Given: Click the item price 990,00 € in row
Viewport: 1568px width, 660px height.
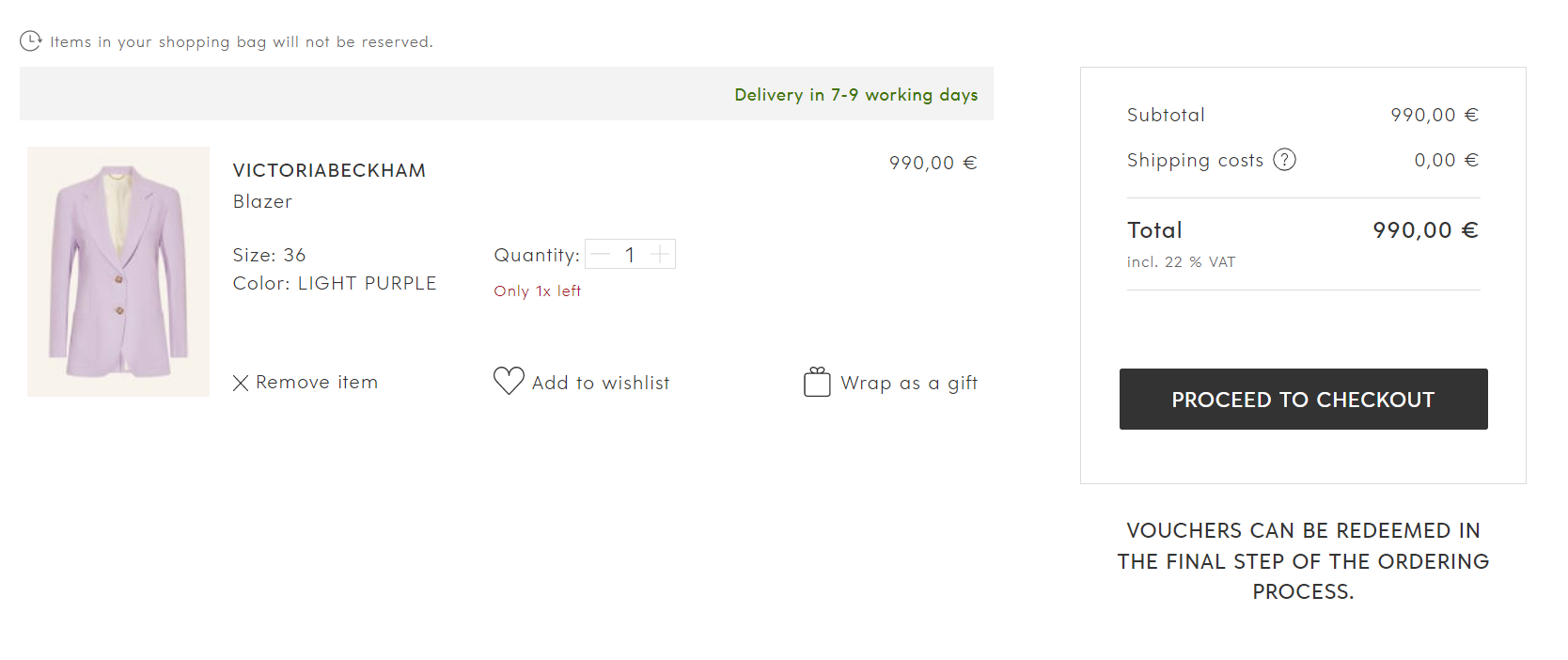Looking at the screenshot, I should tap(933, 163).
